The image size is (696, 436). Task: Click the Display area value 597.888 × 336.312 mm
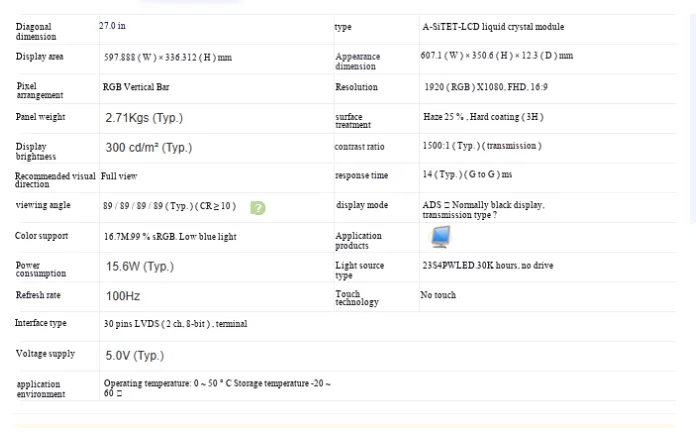pos(168,57)
